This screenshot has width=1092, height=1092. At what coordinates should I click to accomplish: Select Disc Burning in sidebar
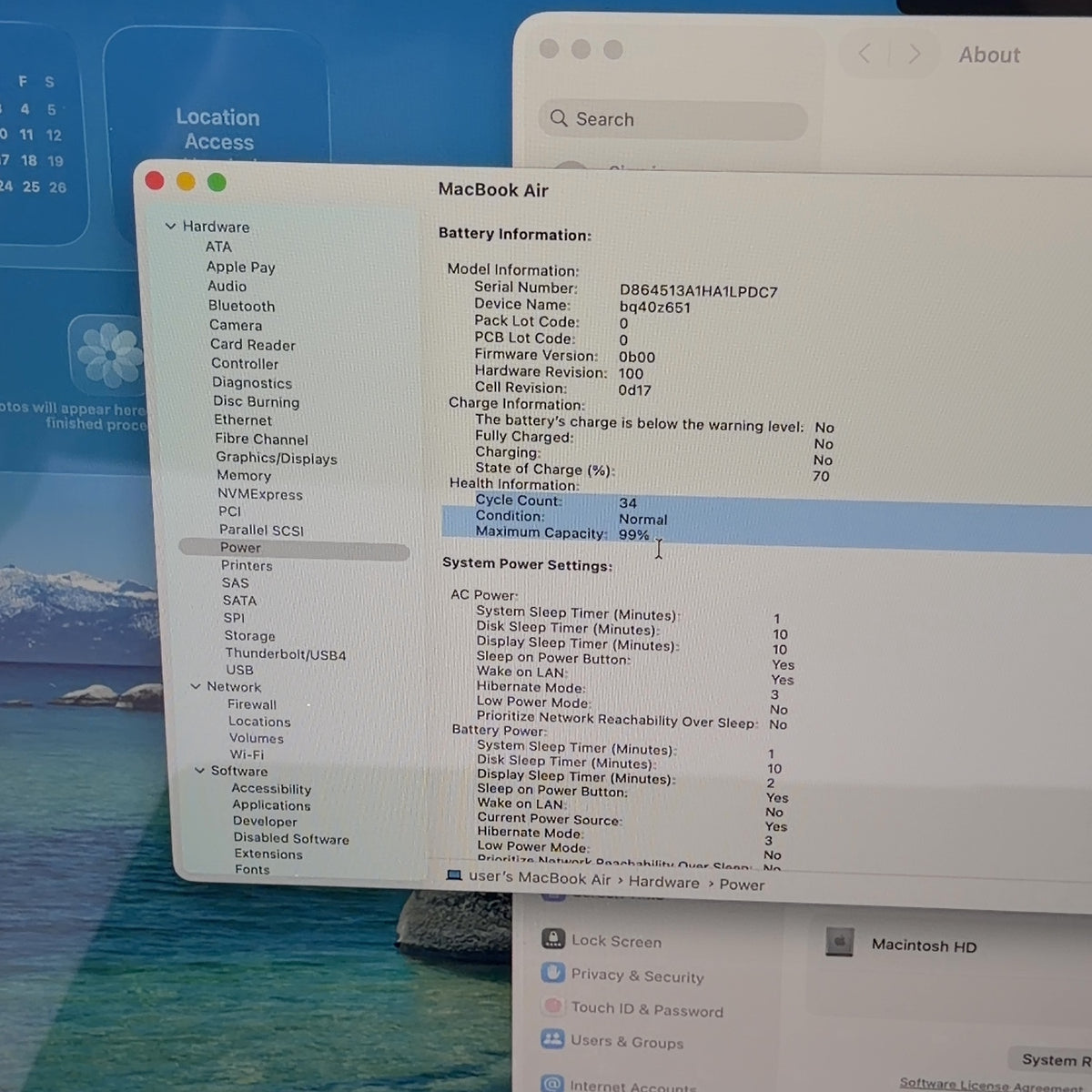pyautogui.click(x=256, y=401)
